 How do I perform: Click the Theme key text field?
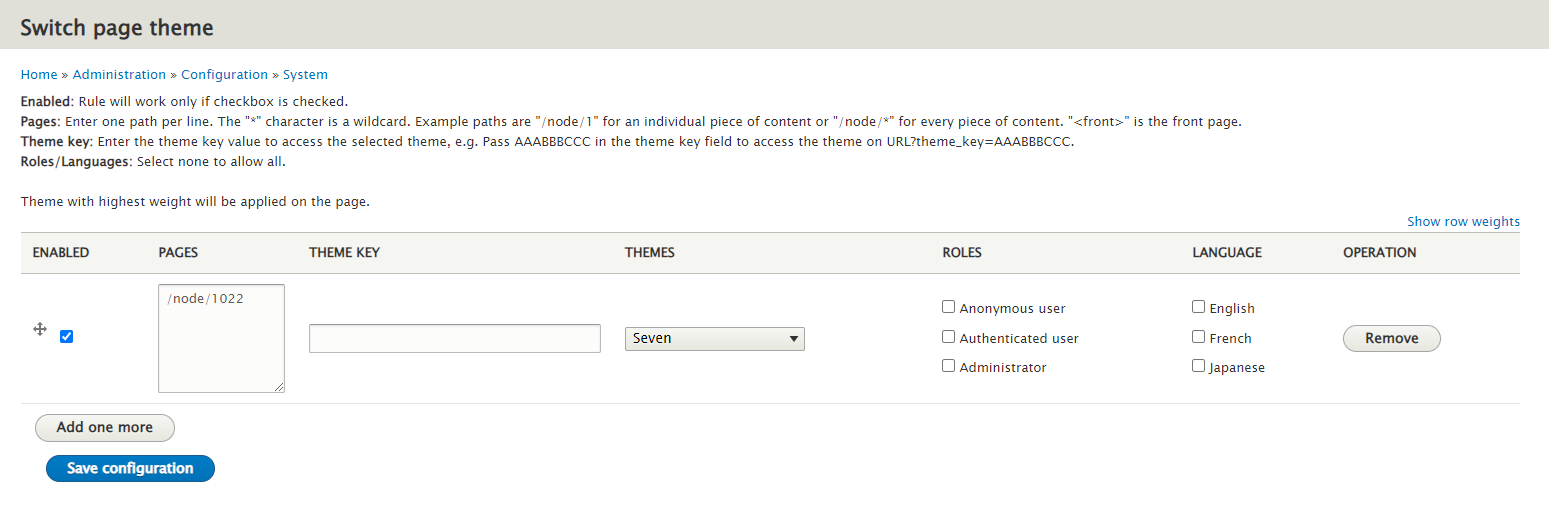click(x=455, y=338)
